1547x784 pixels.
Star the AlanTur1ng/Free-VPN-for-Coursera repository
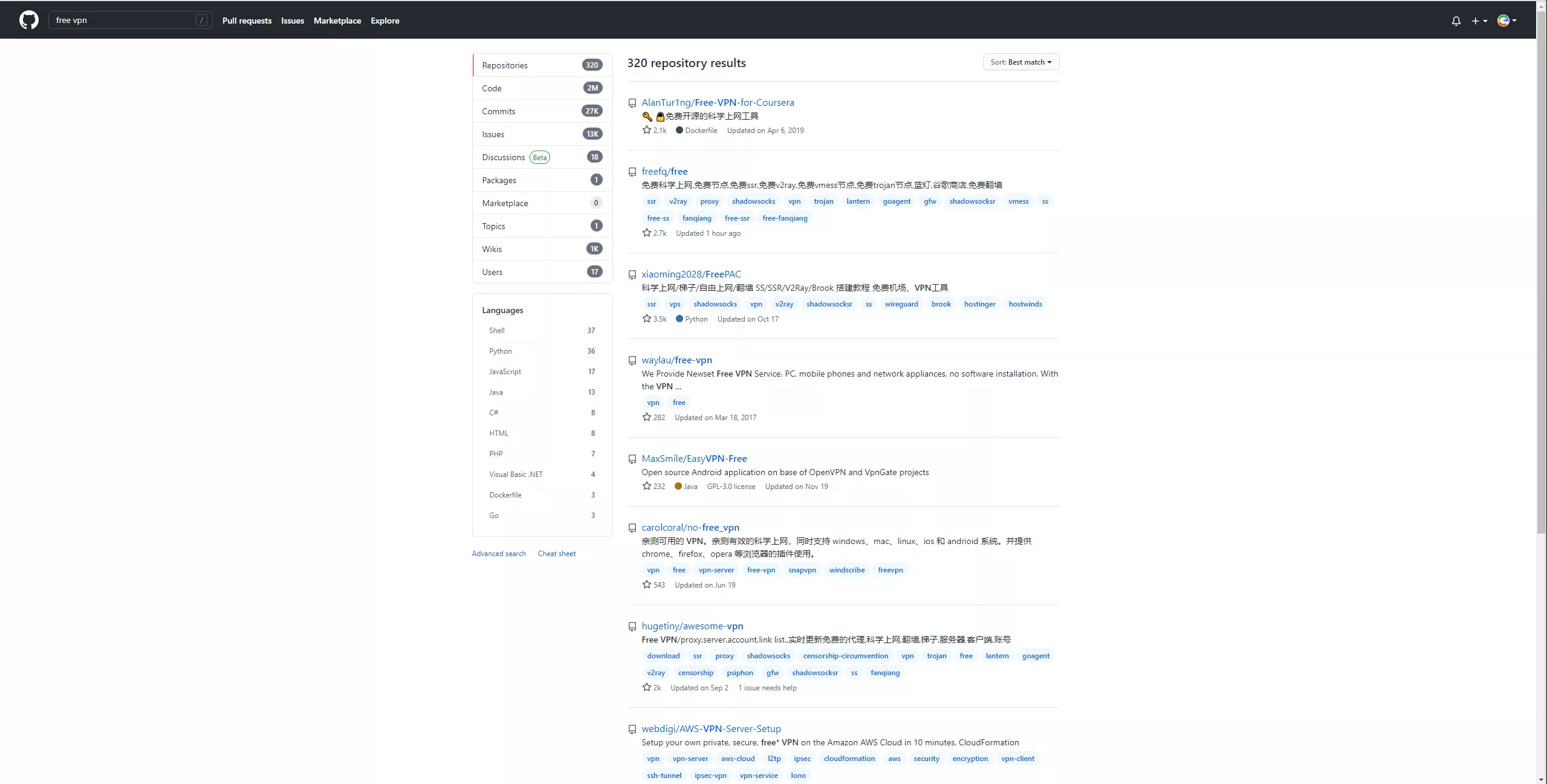tap(646, 130)
